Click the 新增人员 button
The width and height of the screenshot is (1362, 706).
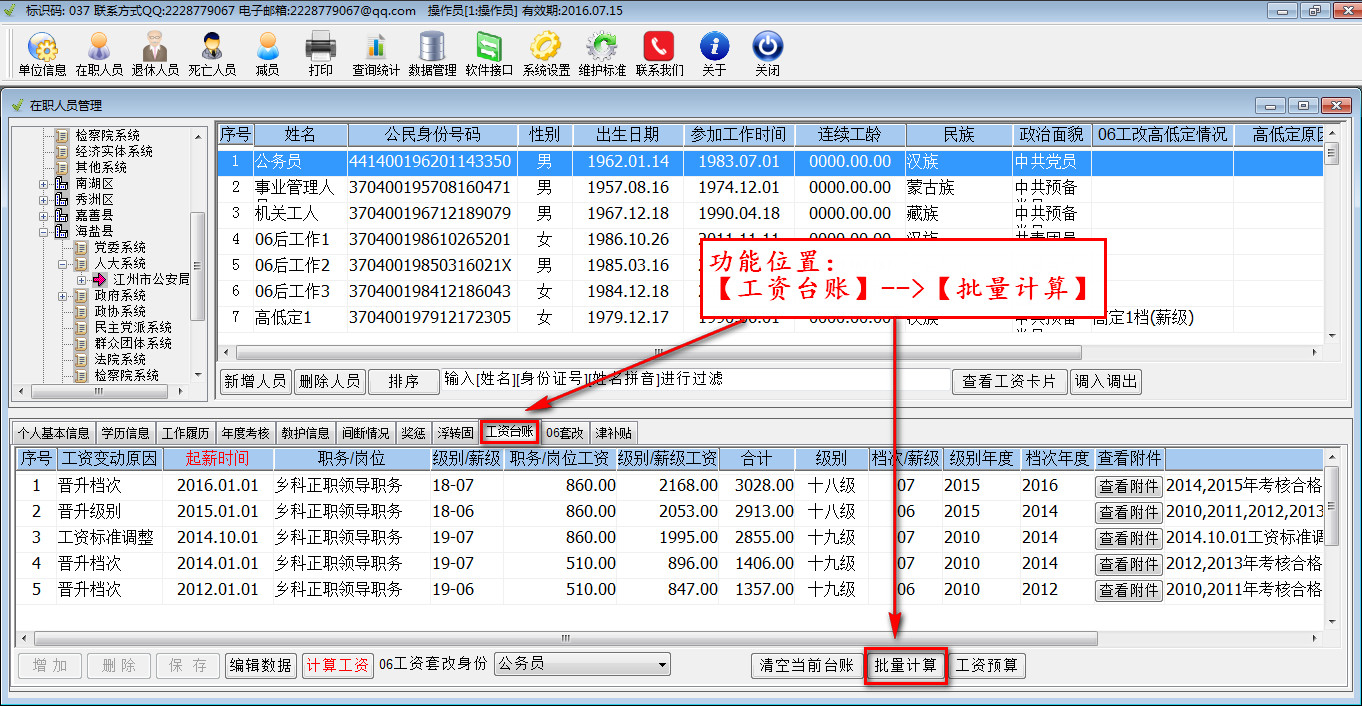255,381
